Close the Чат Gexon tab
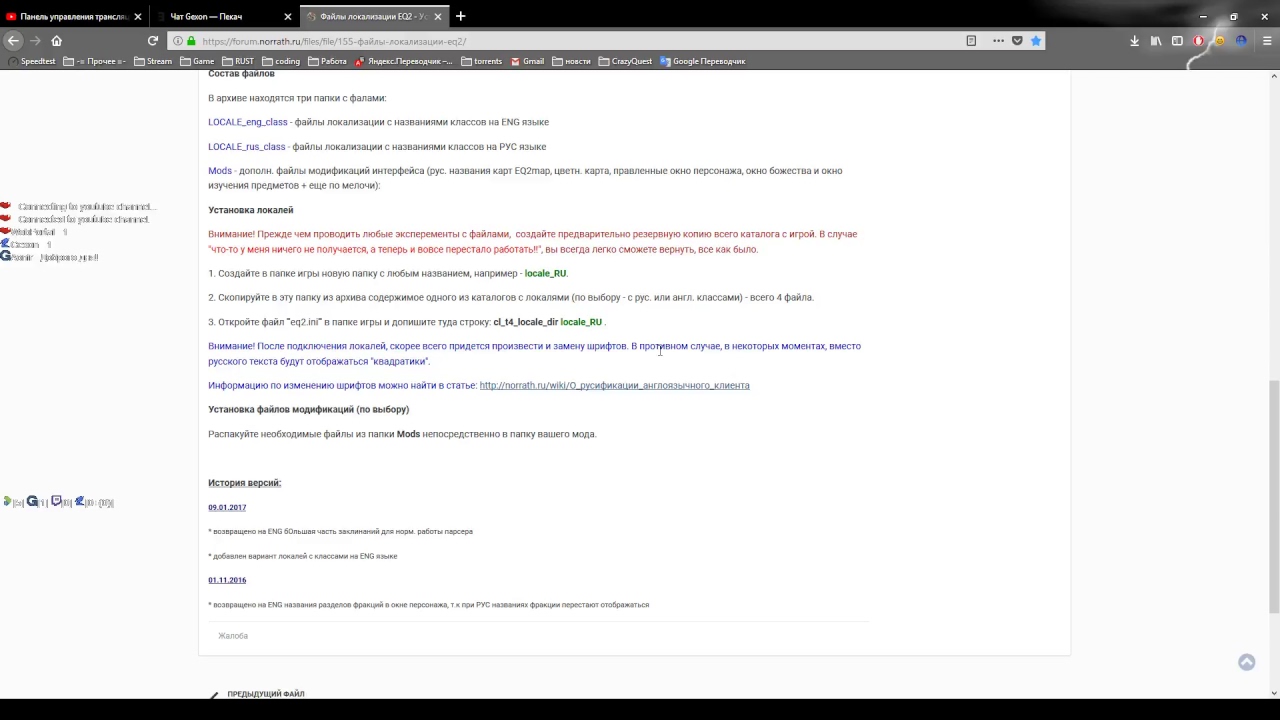This screenshot has height=720, width=1280. pyautogui.click(x=288, y=16)
